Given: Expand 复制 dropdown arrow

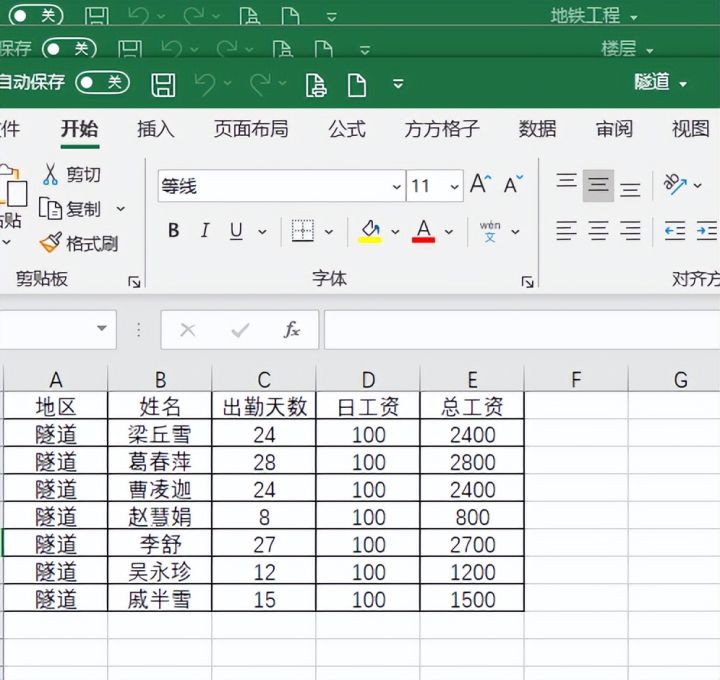Looking at the screenshot, I should pyautogui.click(x=120, y=209).
